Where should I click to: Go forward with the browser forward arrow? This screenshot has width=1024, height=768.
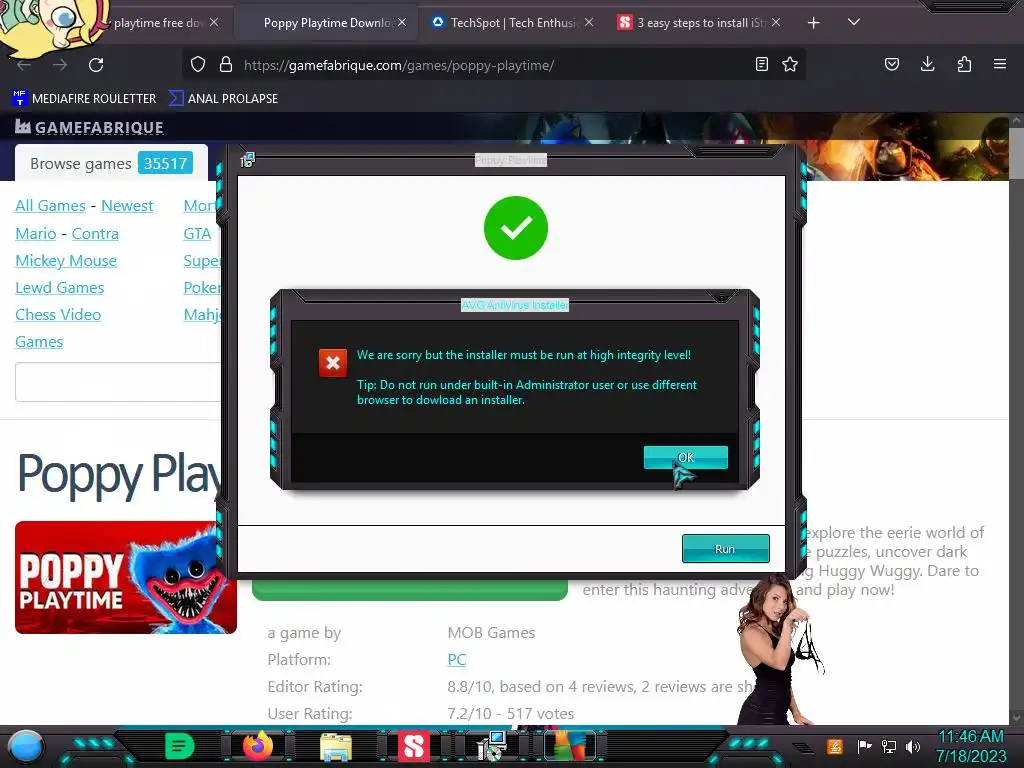point(60,65)
